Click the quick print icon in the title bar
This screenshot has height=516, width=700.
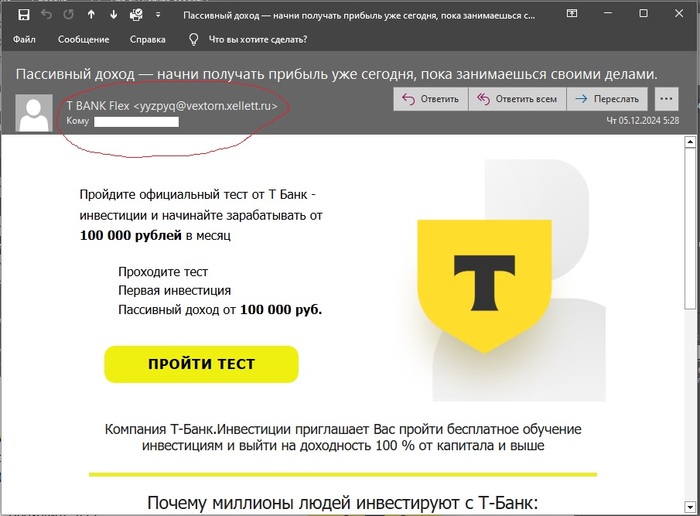pos(137,15)
